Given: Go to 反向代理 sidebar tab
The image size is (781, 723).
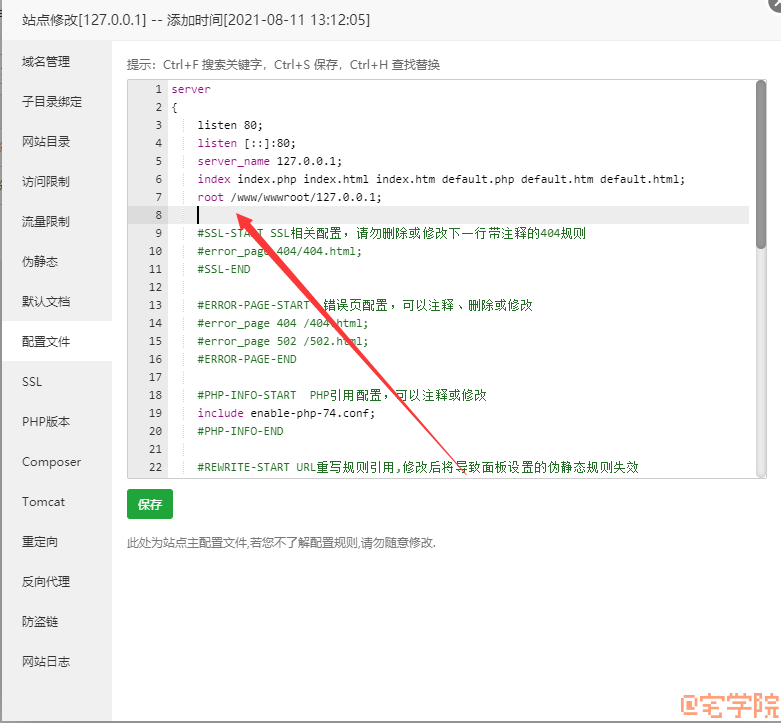Looking at the screenshot, I should pyautogui.click(x=46, y=582).
